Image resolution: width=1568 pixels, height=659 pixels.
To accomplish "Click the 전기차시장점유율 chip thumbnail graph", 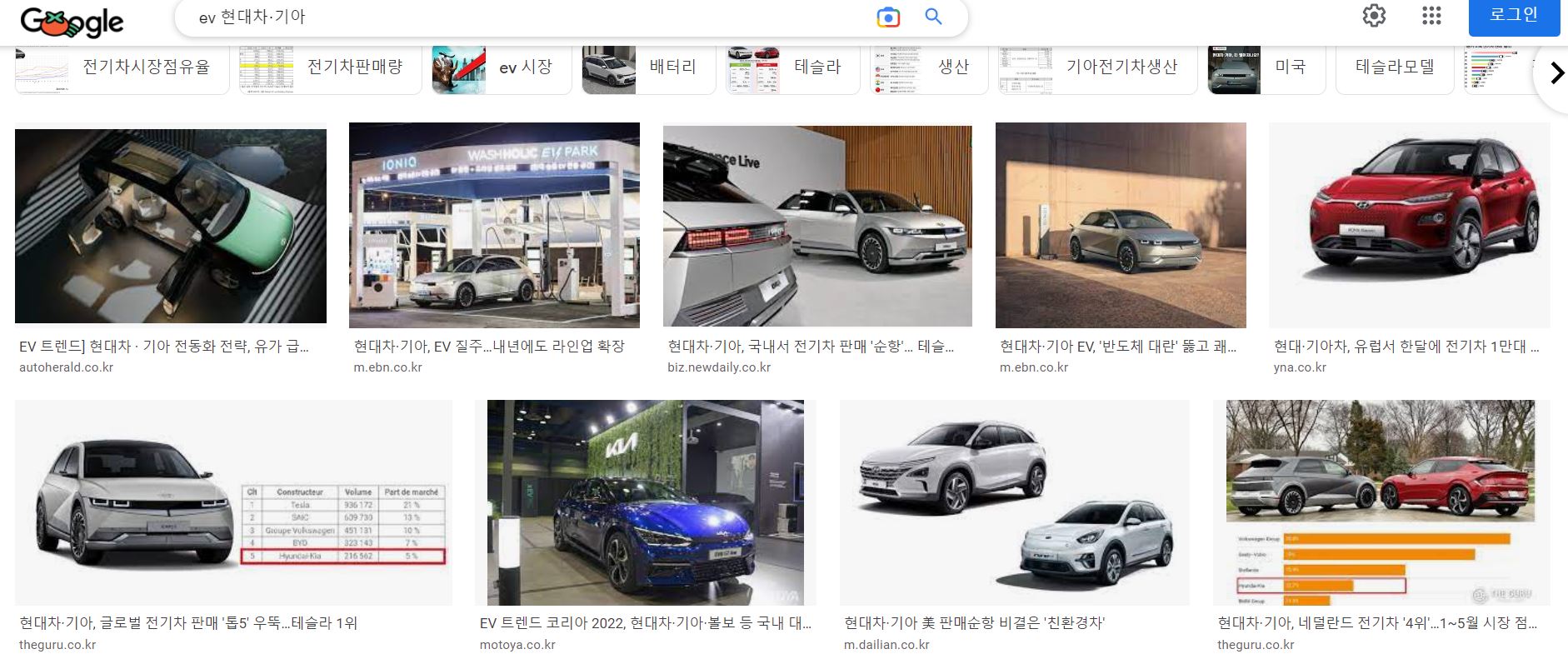I will point(42,69).
